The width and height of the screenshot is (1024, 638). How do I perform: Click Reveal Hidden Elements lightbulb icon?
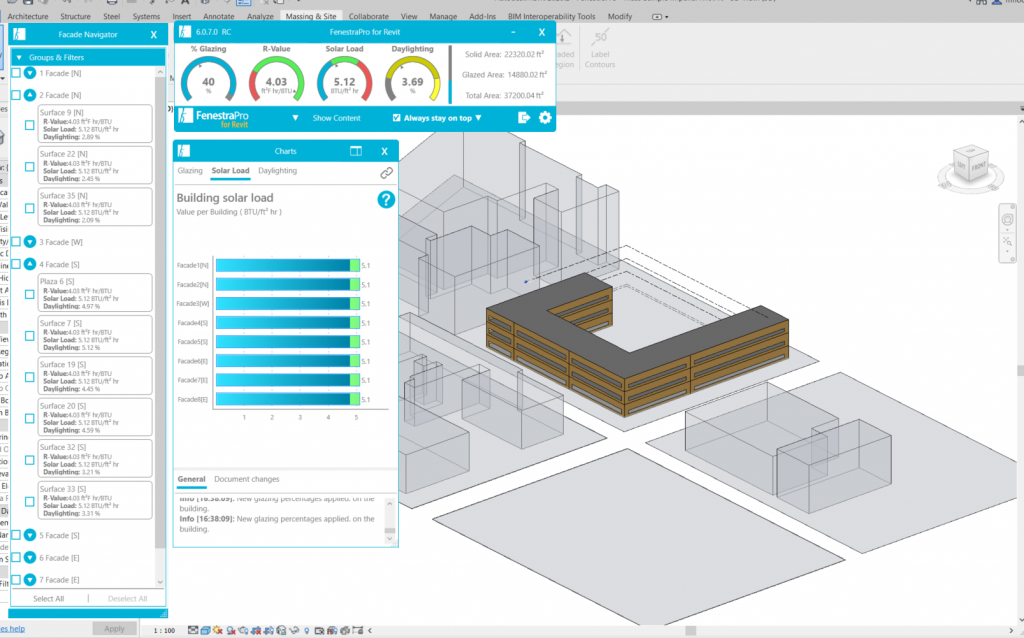pos(306,630)
